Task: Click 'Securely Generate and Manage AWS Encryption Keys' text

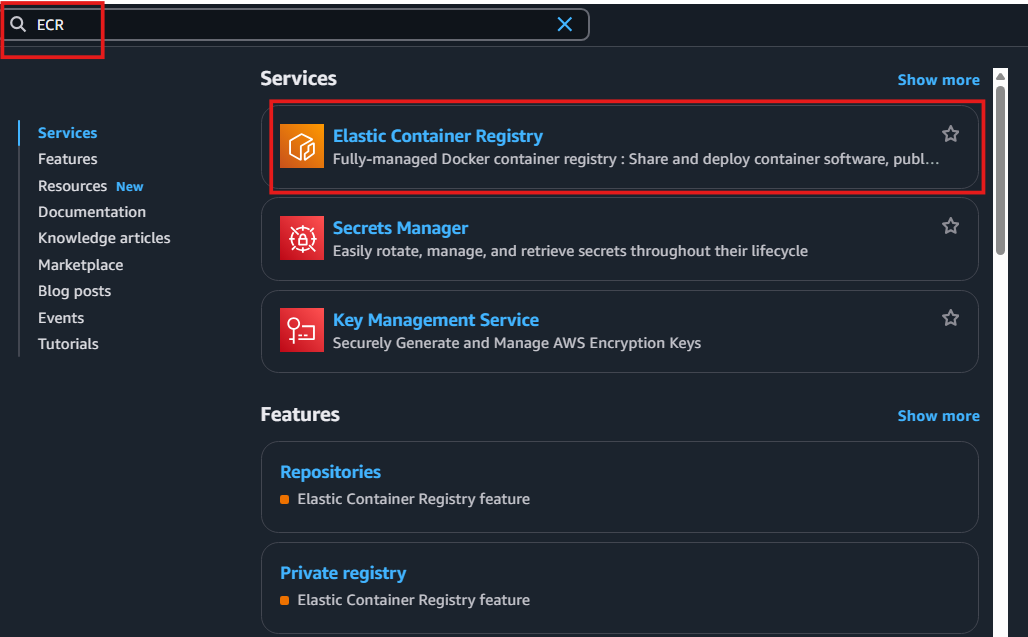Action: [x=517, y=343]
